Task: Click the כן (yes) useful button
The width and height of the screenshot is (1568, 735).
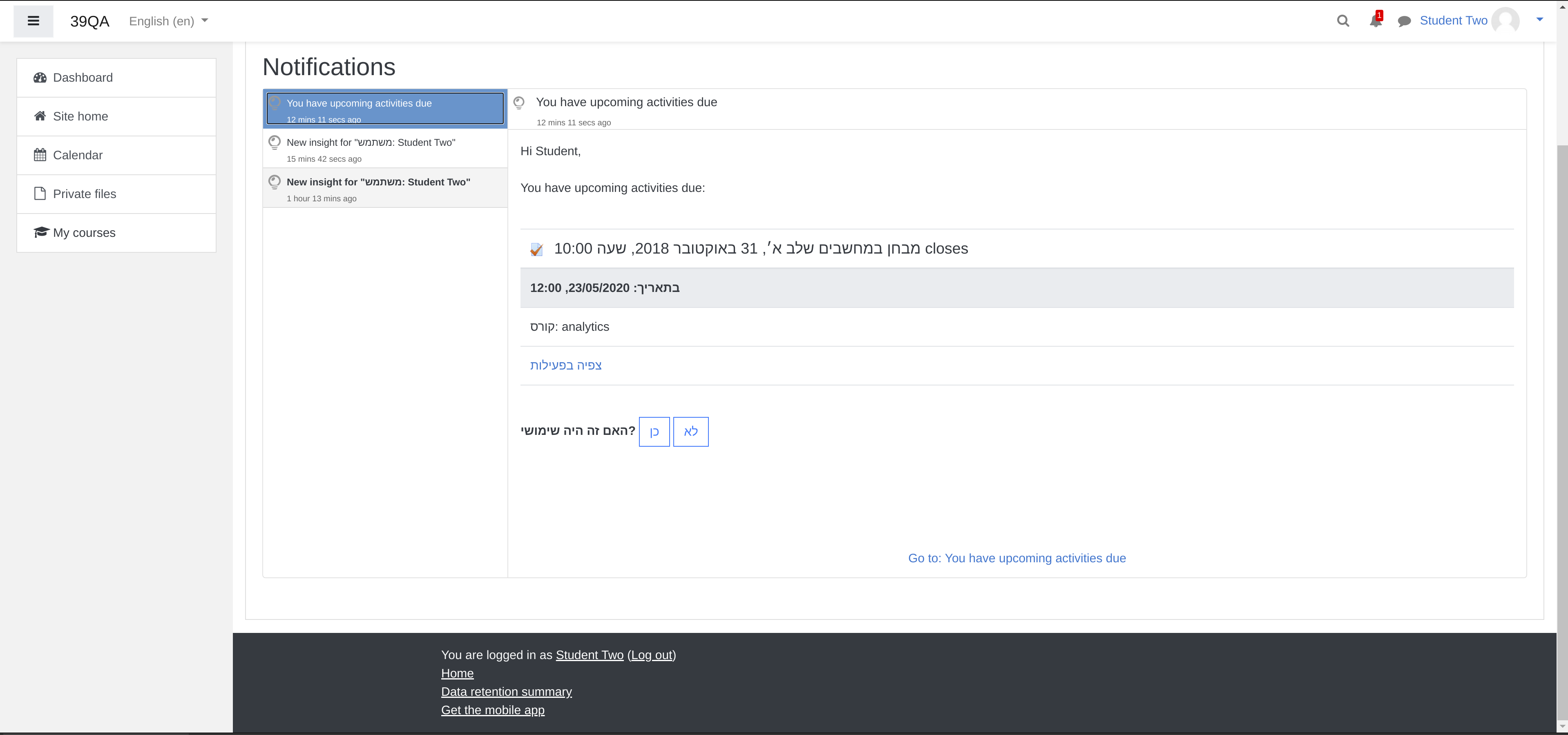Action: tap(654, 432)
